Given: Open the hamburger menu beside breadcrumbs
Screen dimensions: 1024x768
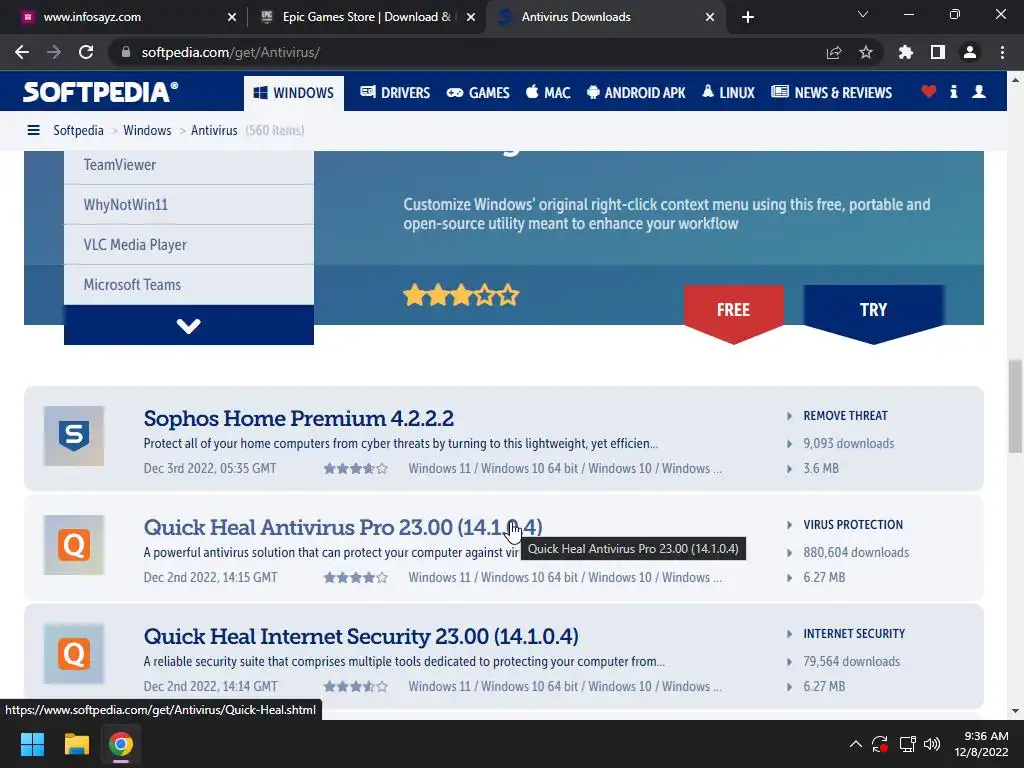Looking at the screenshot, I should [33, 131].
